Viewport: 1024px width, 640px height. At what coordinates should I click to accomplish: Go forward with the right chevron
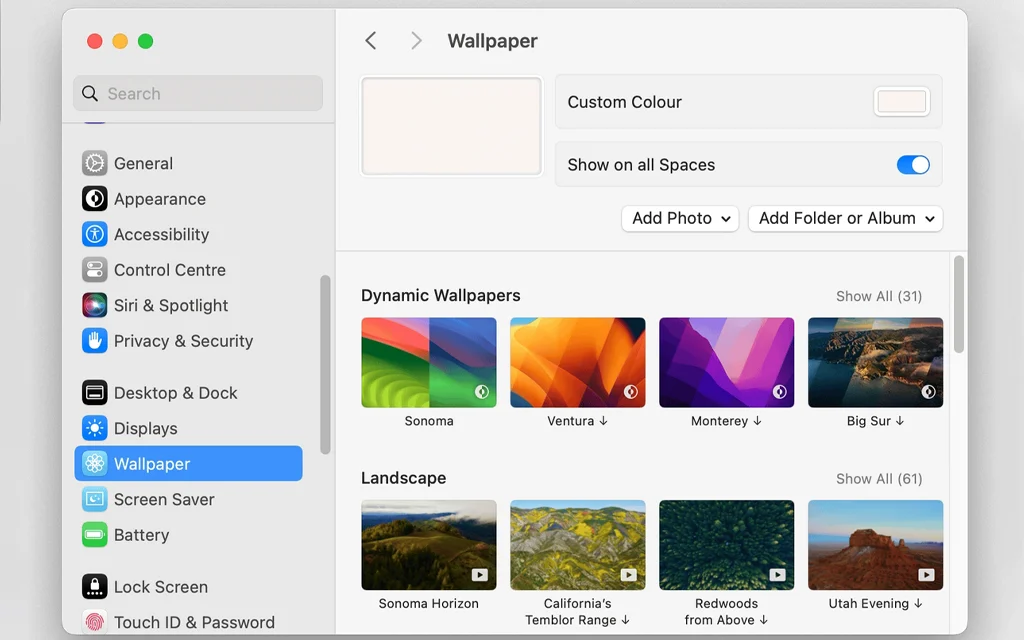pos(416,40)
